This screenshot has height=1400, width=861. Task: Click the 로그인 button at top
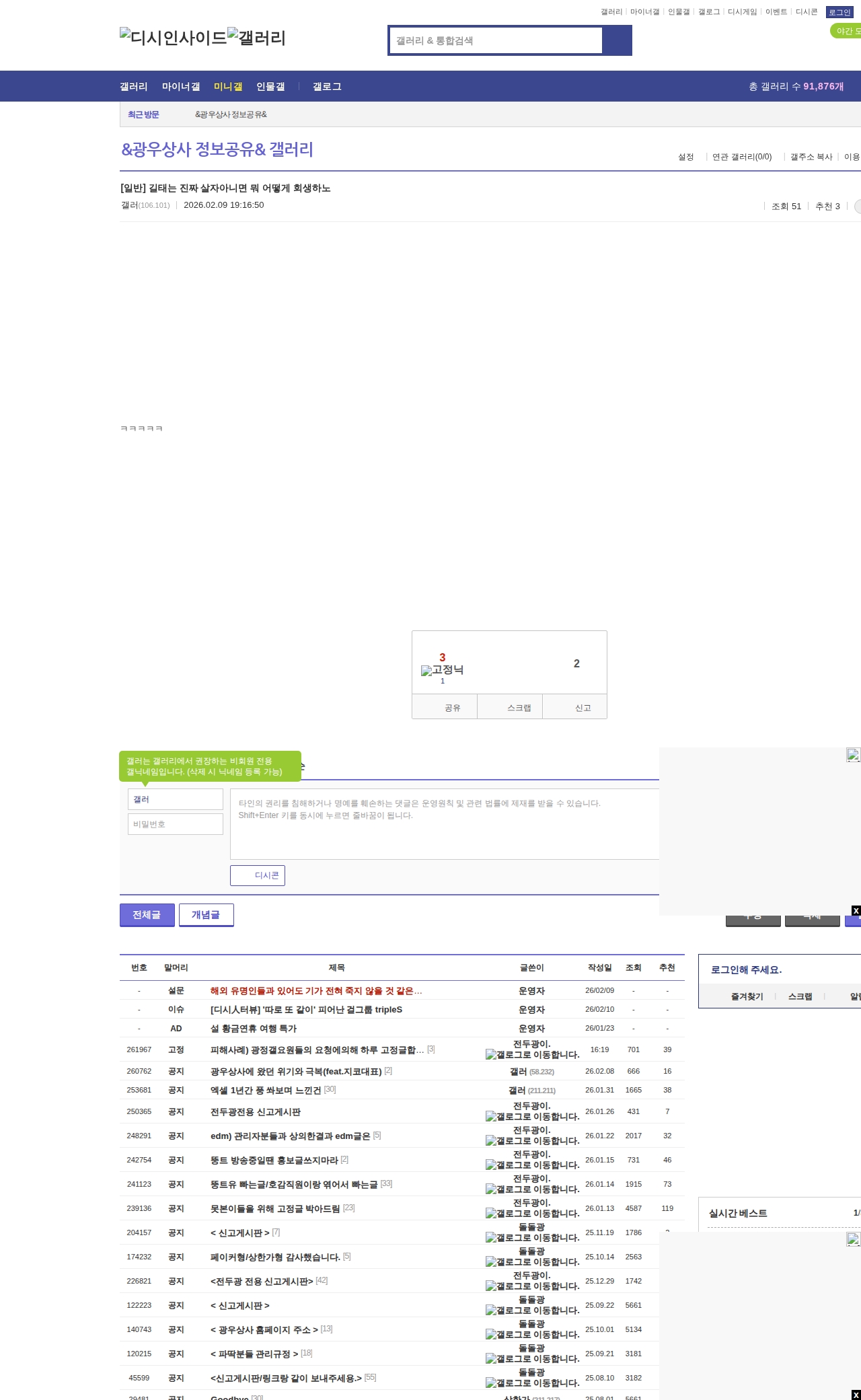coord(839,12)
